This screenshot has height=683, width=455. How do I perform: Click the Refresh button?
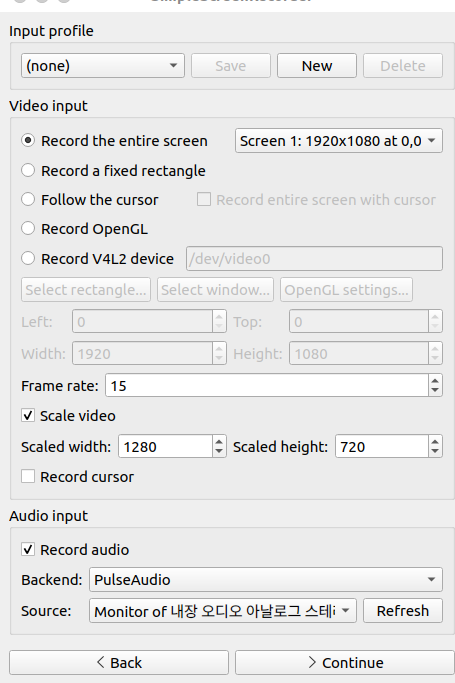(403, 611)
